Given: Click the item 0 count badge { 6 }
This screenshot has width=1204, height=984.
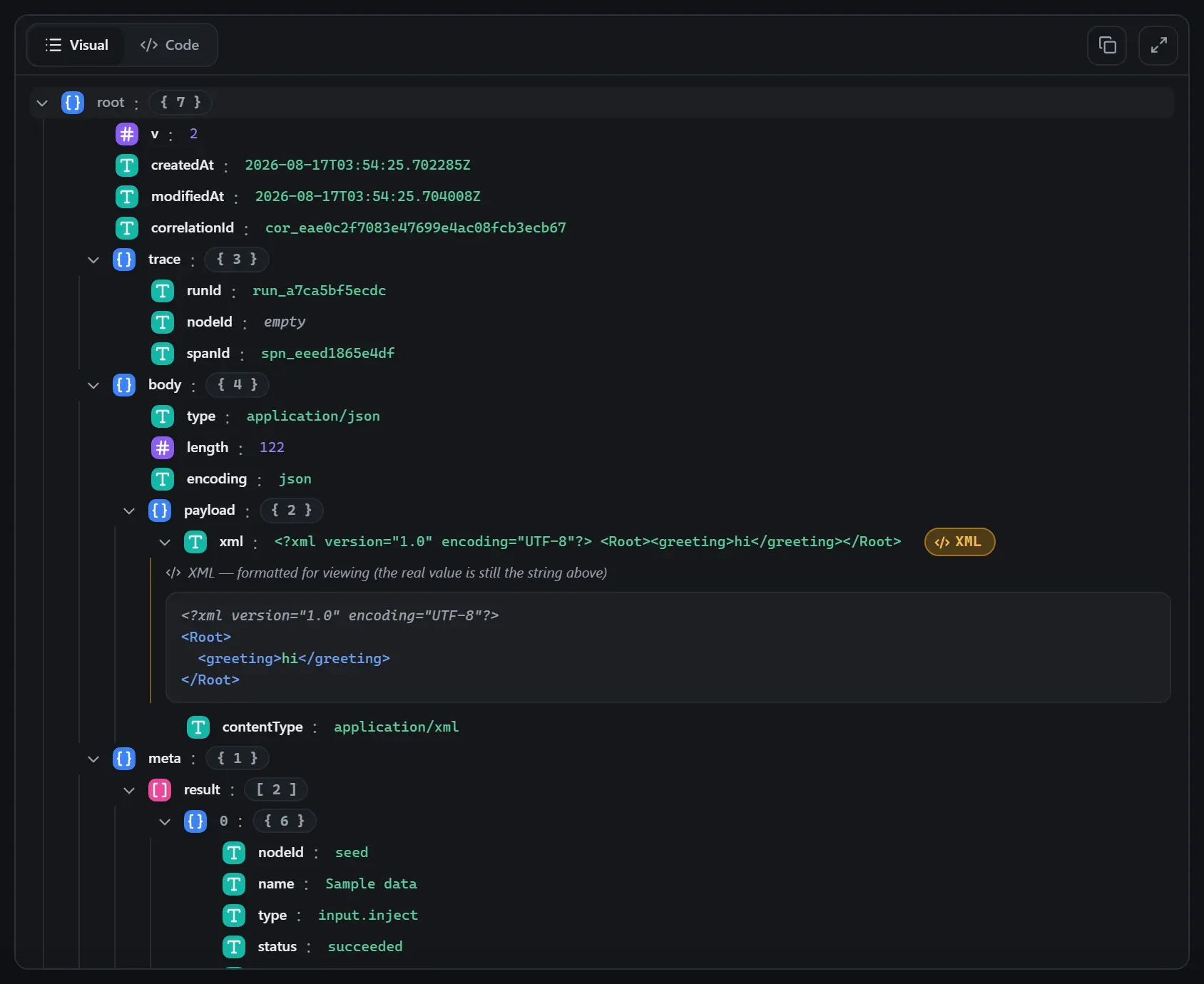Looking at the screenshot, I should pos(285,821).
